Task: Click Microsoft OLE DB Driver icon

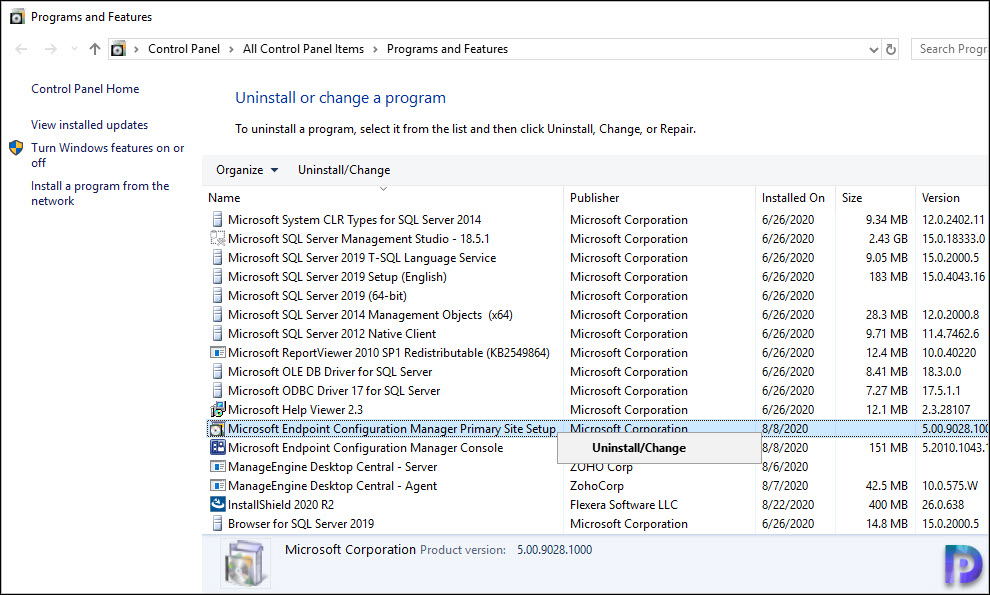Action: pyautogui.click(x=217, y=371)
